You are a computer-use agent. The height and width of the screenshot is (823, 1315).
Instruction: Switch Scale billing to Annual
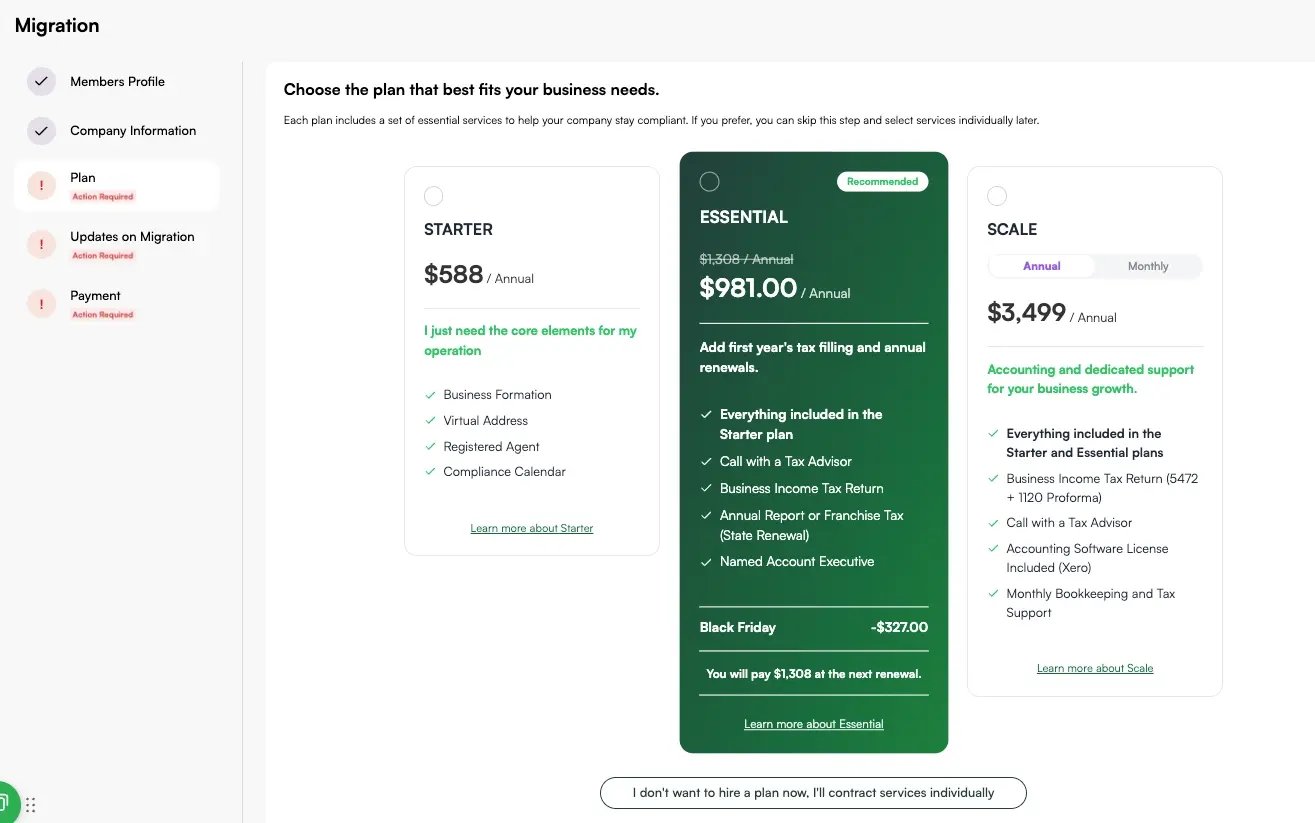[1041, 266]
